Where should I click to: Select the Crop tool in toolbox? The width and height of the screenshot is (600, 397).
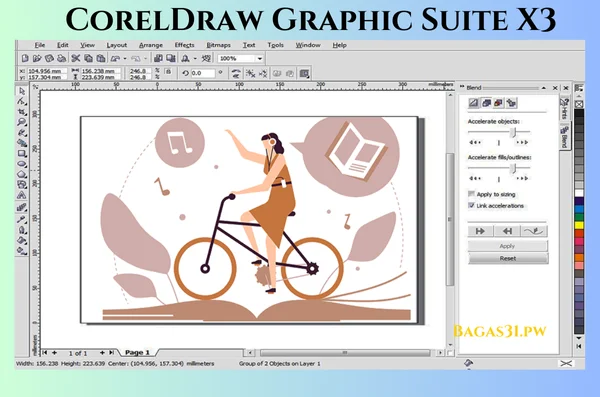point(22,112)
